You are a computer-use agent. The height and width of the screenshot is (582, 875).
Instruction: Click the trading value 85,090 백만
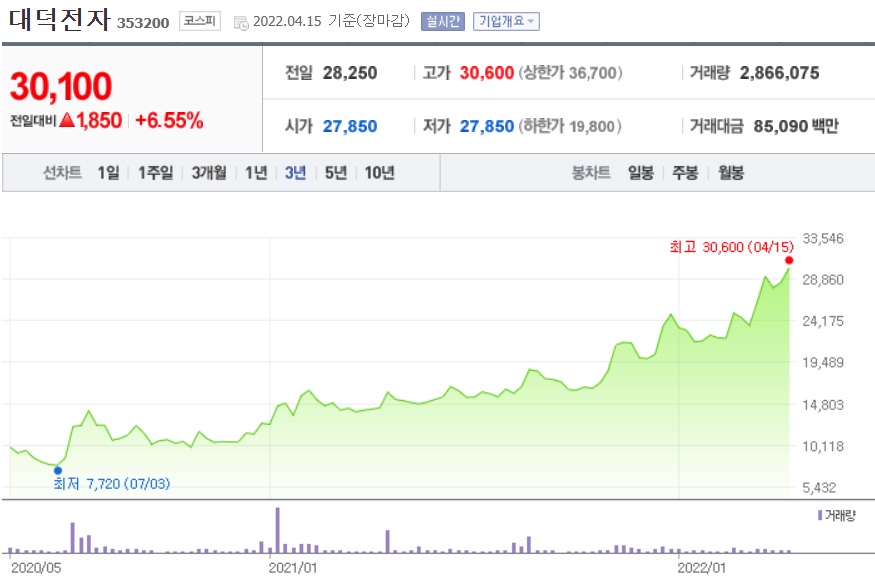796,126
